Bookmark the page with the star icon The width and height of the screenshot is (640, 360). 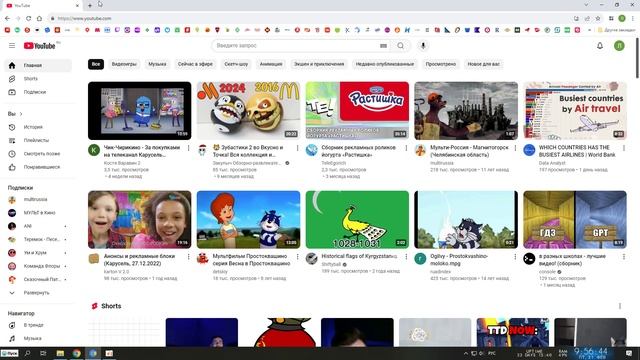pos(598,18)
